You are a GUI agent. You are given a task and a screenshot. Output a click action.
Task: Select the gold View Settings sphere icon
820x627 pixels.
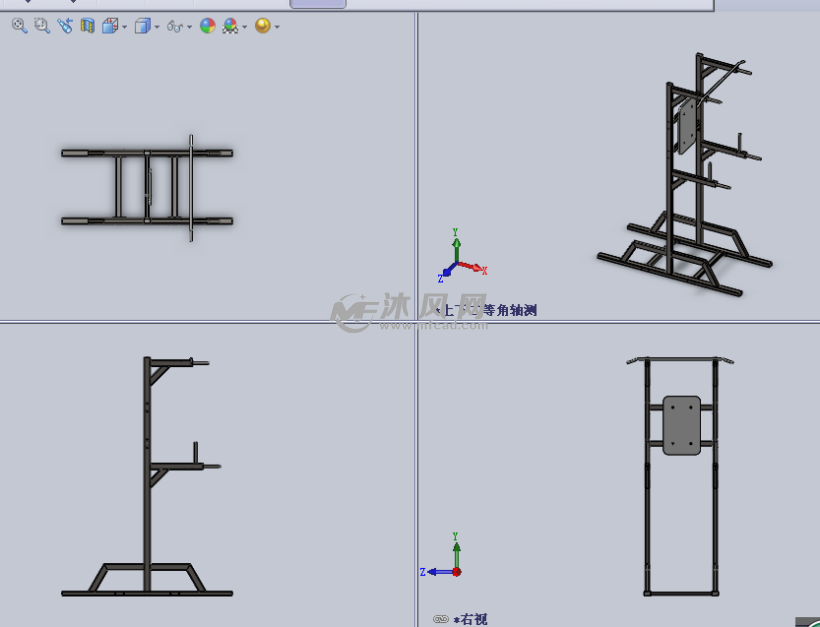(261, 26)
